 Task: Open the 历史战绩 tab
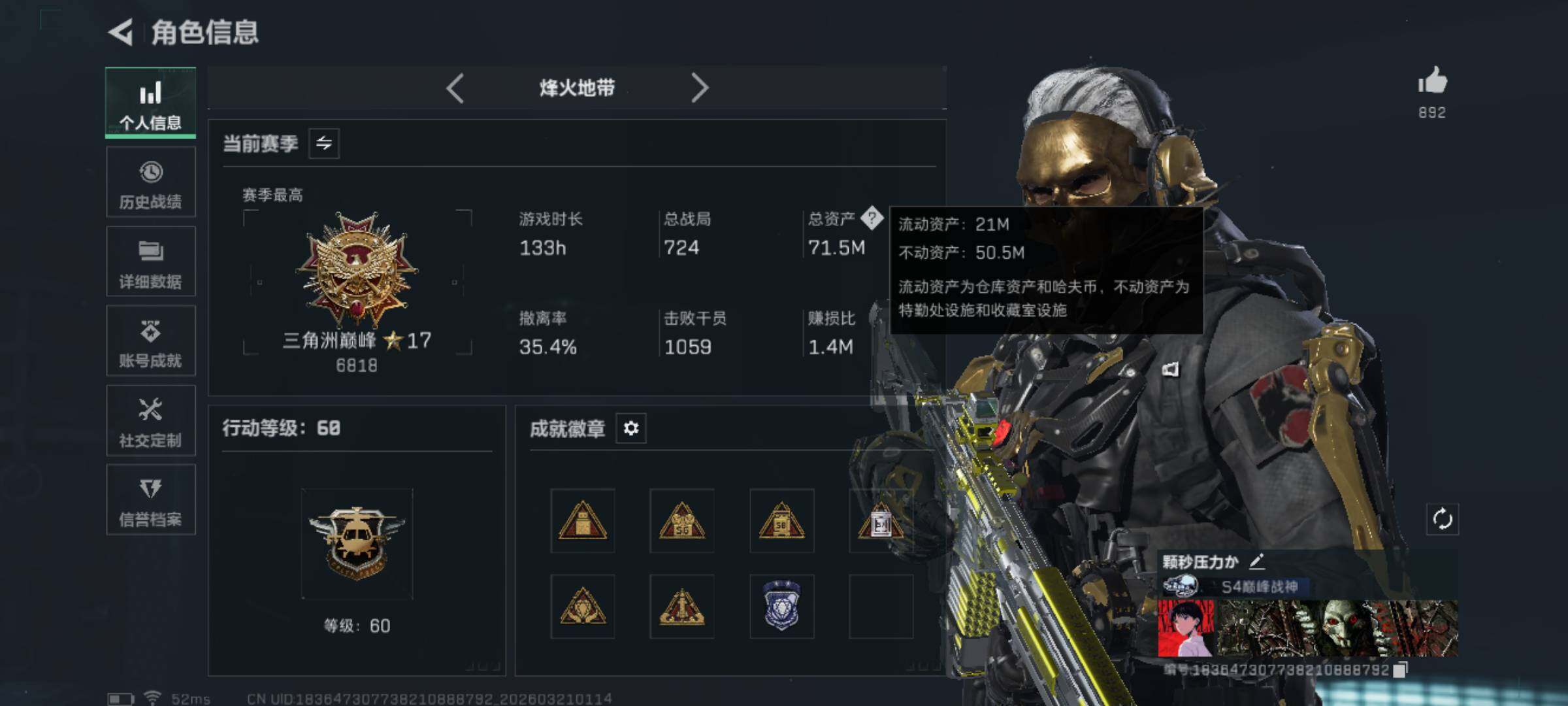pyautogui.click(x=150, y=182)
